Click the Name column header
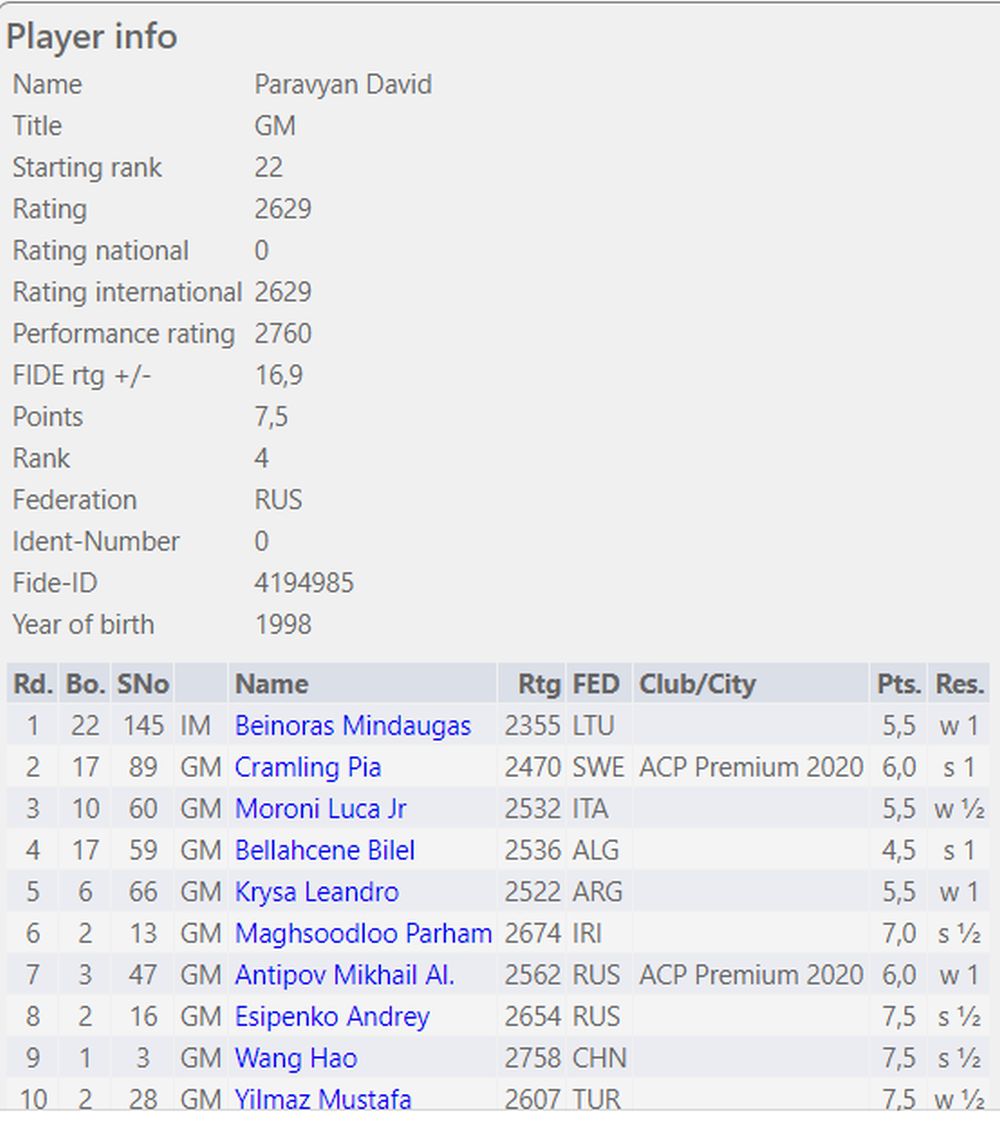This screenshot has width=1000, height=1123. click(x=271, y=684)
